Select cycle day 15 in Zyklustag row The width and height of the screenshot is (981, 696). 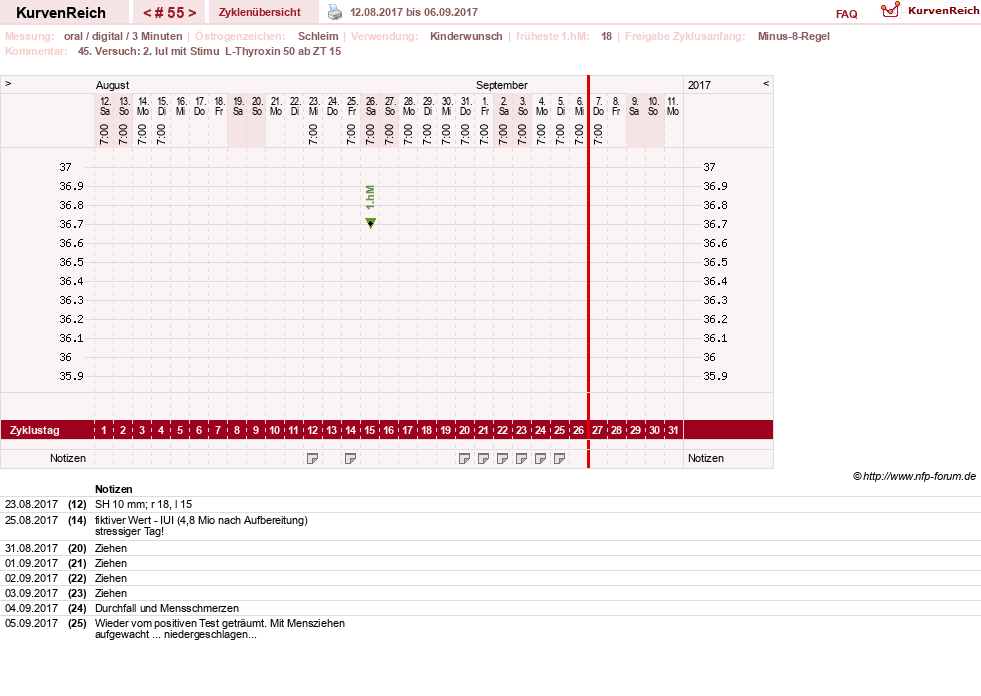[370, 430]
